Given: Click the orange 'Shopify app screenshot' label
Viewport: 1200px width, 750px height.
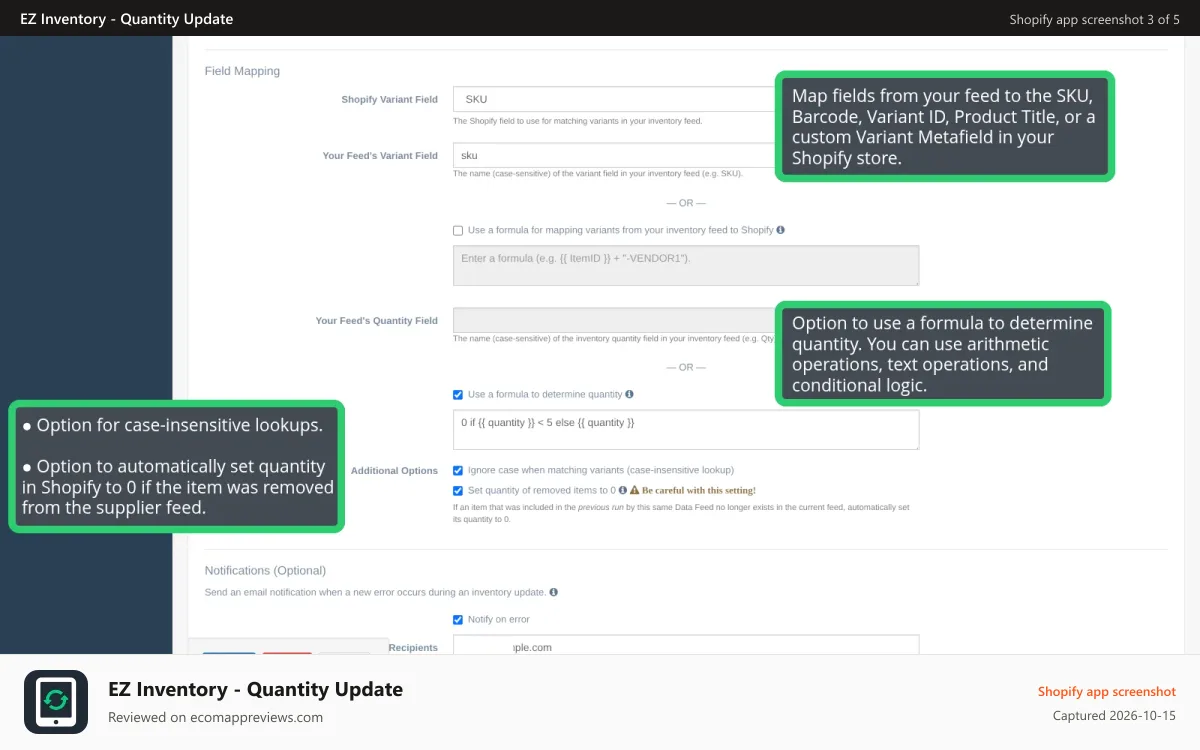Looking at the screenshot, I should tap(1106, 691).
